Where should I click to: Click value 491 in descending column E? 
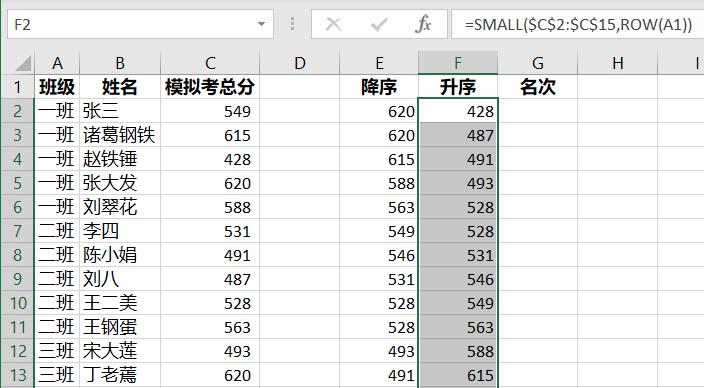pos(379,375)
